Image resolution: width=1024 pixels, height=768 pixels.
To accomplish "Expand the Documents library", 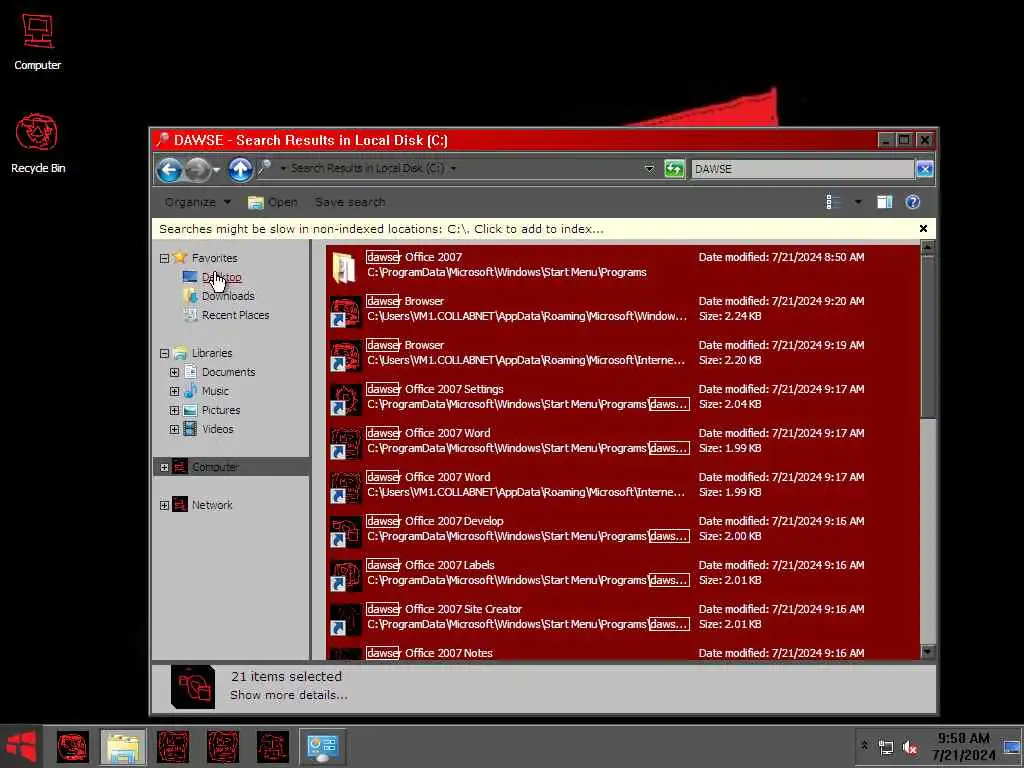I will click(x=174, y=372).
